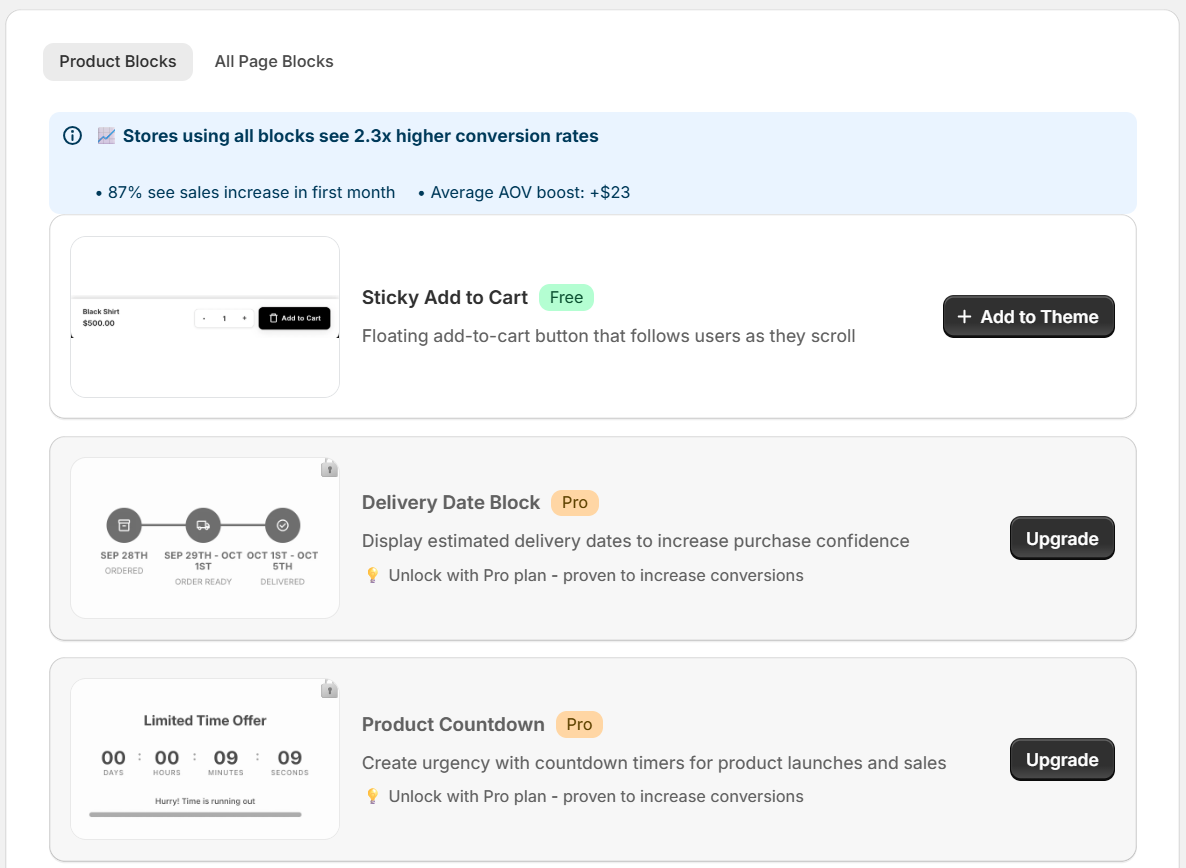
Task: Click the truck Order Ready icon
Action: click(203, 525)
